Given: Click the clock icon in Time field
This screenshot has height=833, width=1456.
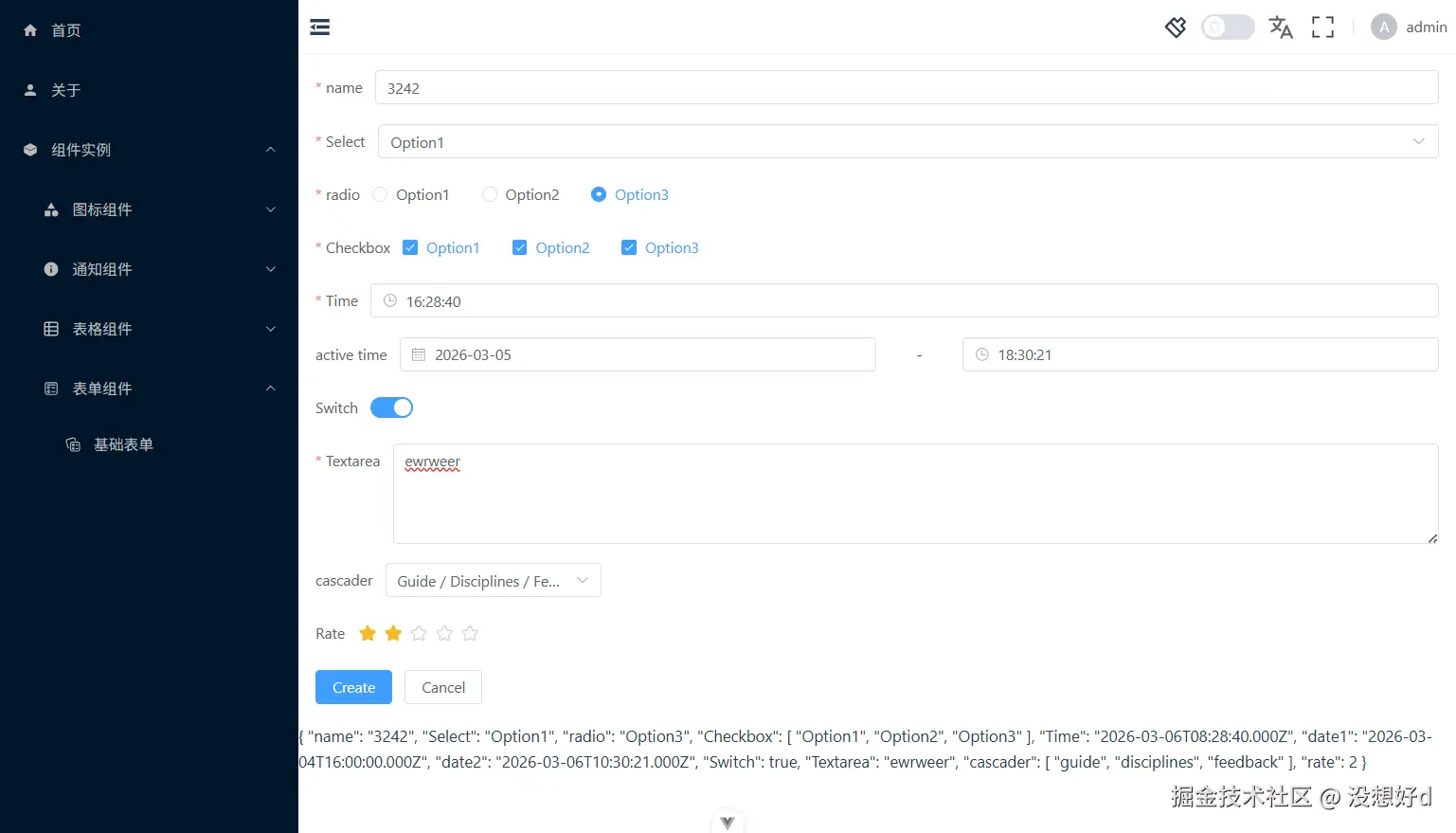Looking at the screenshot, I should tap(390, 301).
